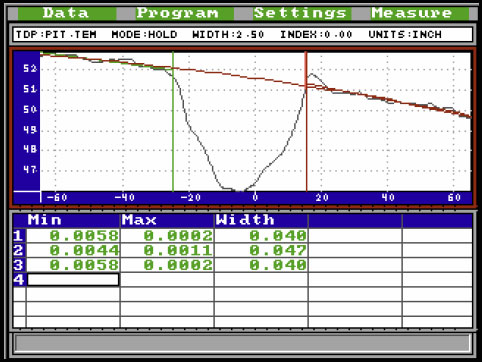Viewport: 482px width, 362px height.
Task: Click the Width column header
Action: (x=261, y=220)
